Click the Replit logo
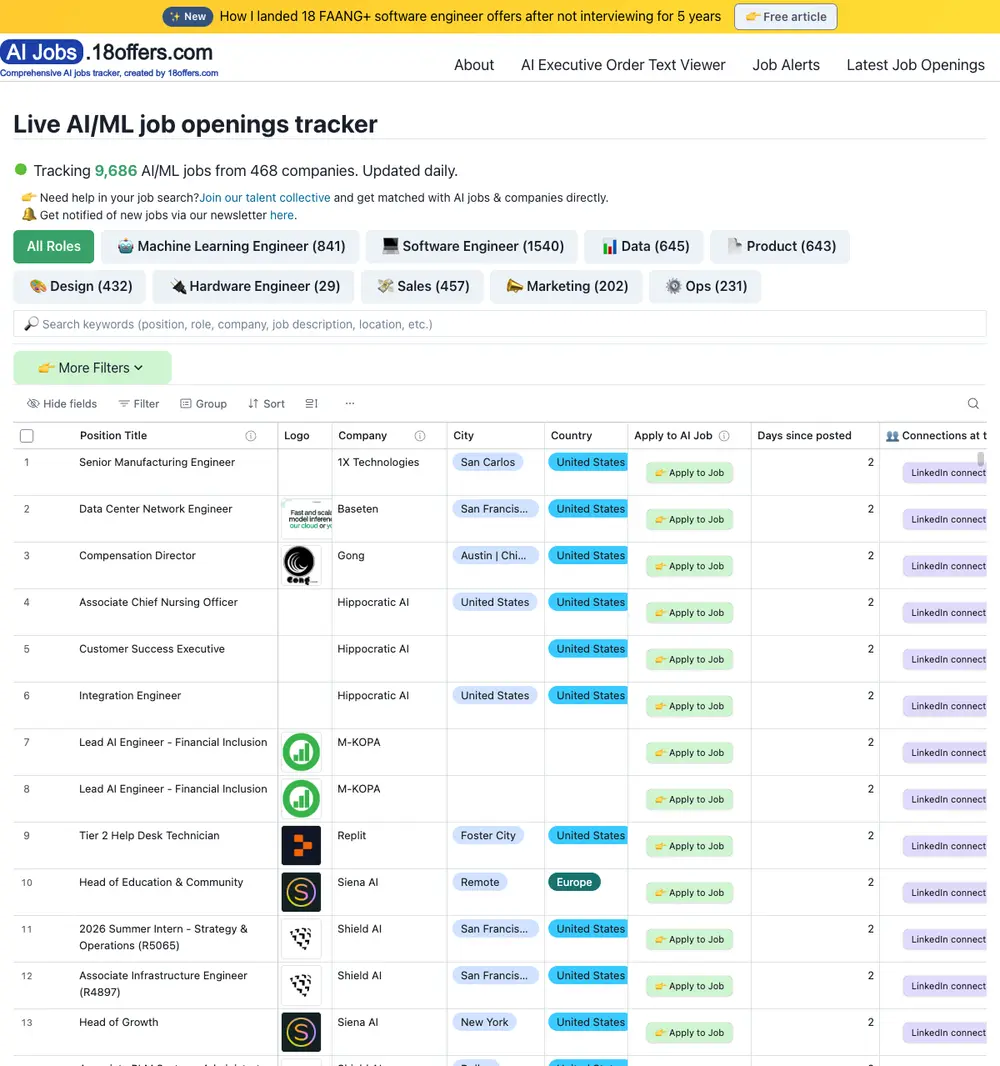The height and width of the screenshot is (1066, 1000). click(301, 845)
